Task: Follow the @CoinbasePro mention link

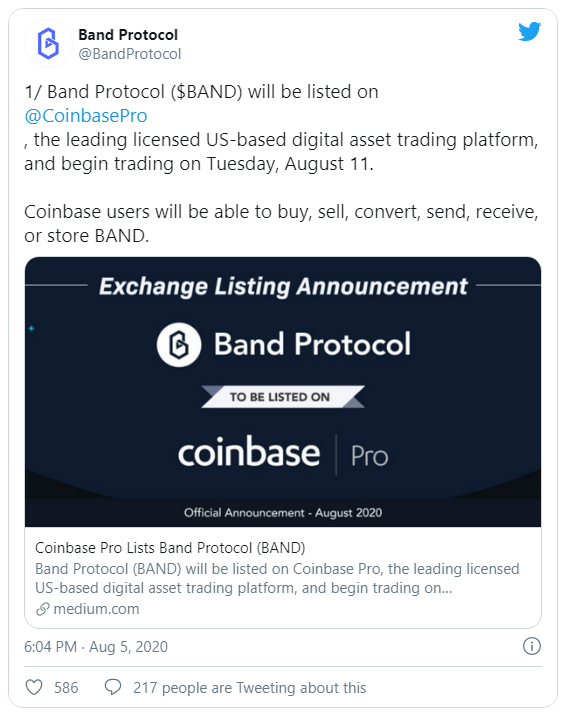Action: [x=86, y=116]
